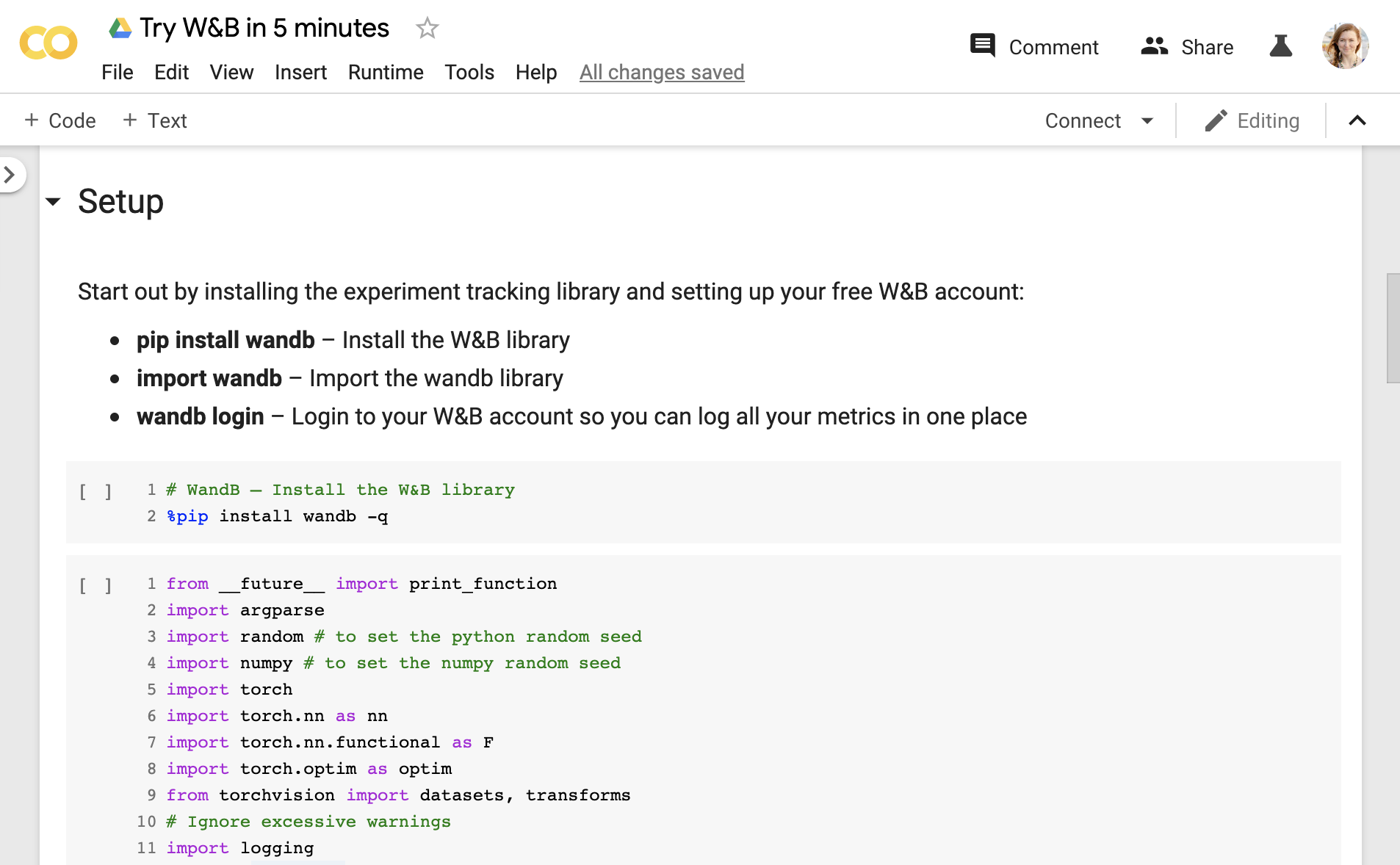The height and width of the screenshot is (865, 1400).
Task: Click the Colab logo icon
Action: coord(48,43)
